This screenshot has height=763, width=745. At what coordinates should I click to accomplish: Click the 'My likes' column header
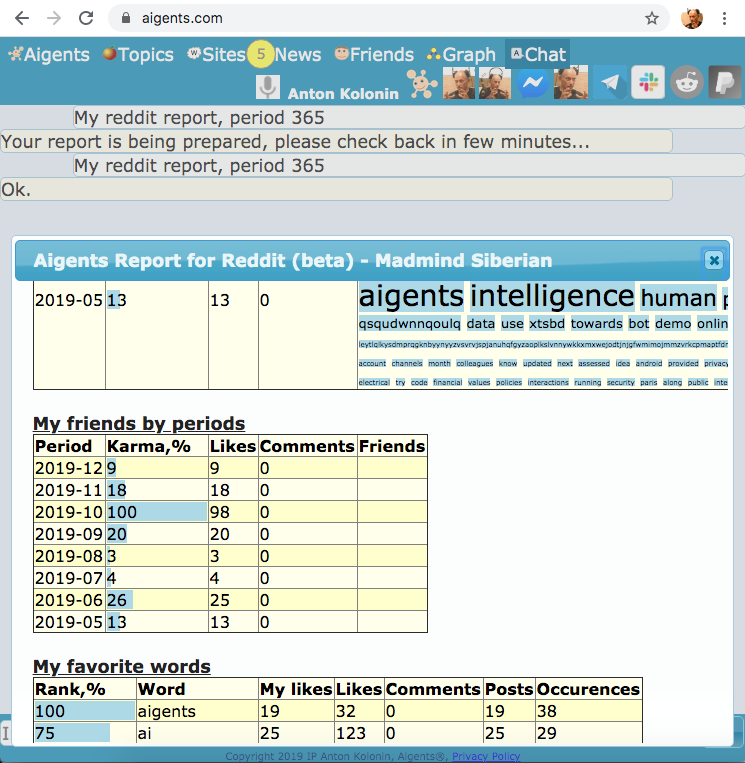(x=296, y=689)
